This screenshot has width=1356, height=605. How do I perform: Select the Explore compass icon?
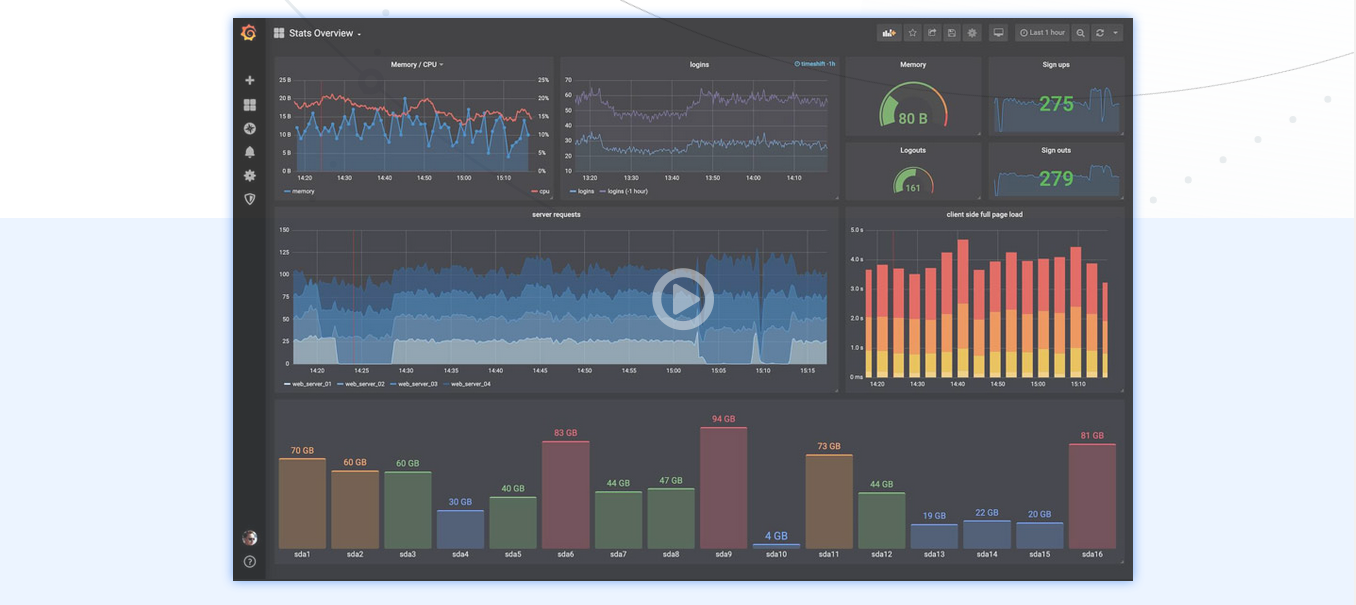249,128
